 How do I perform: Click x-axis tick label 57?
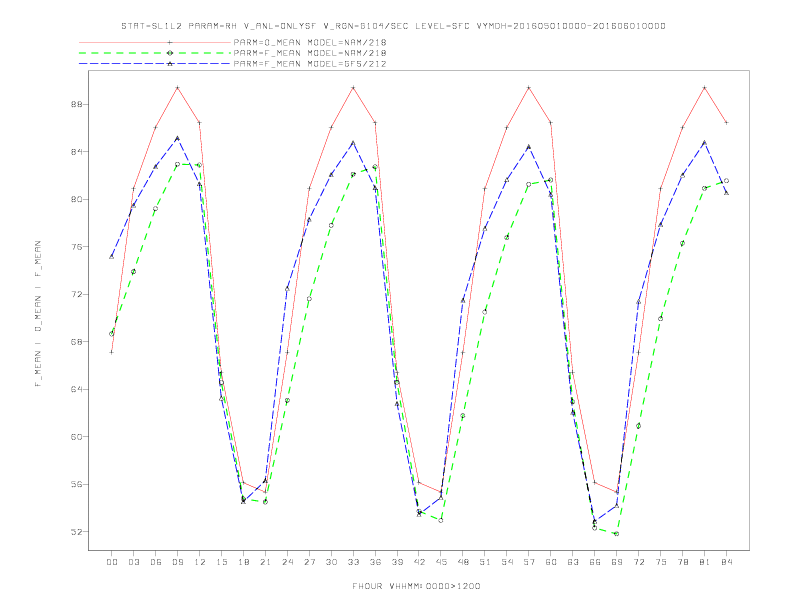pyautogui.click(x=529, y=562)
